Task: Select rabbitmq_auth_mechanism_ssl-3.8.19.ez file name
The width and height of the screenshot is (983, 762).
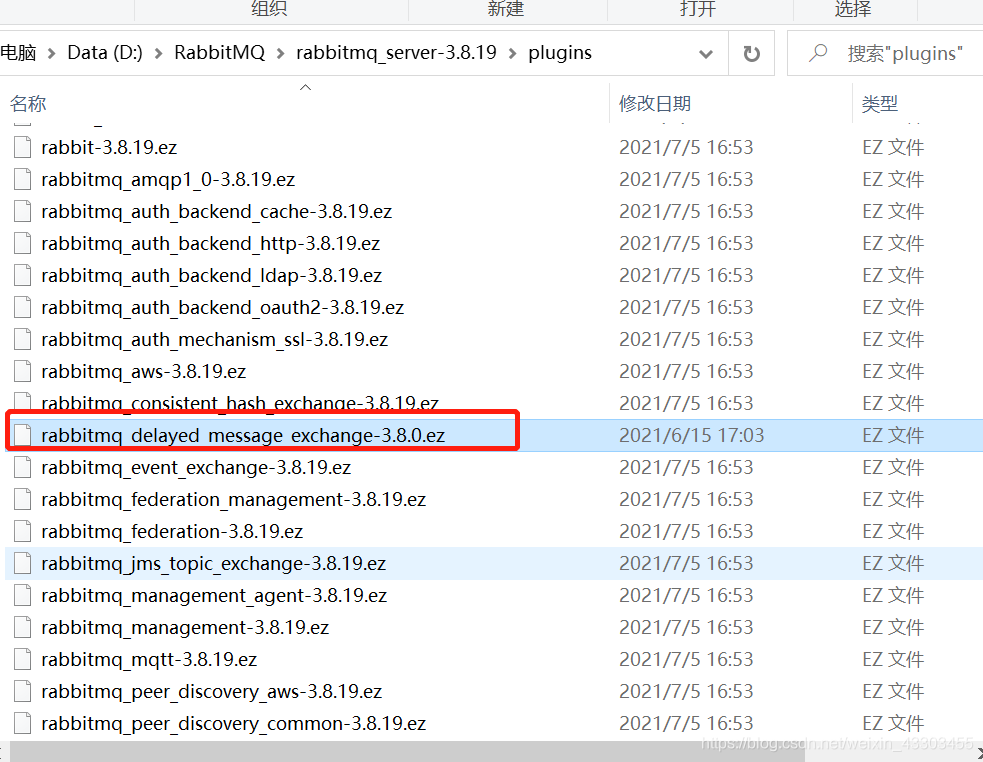Action: coord(214,339)
